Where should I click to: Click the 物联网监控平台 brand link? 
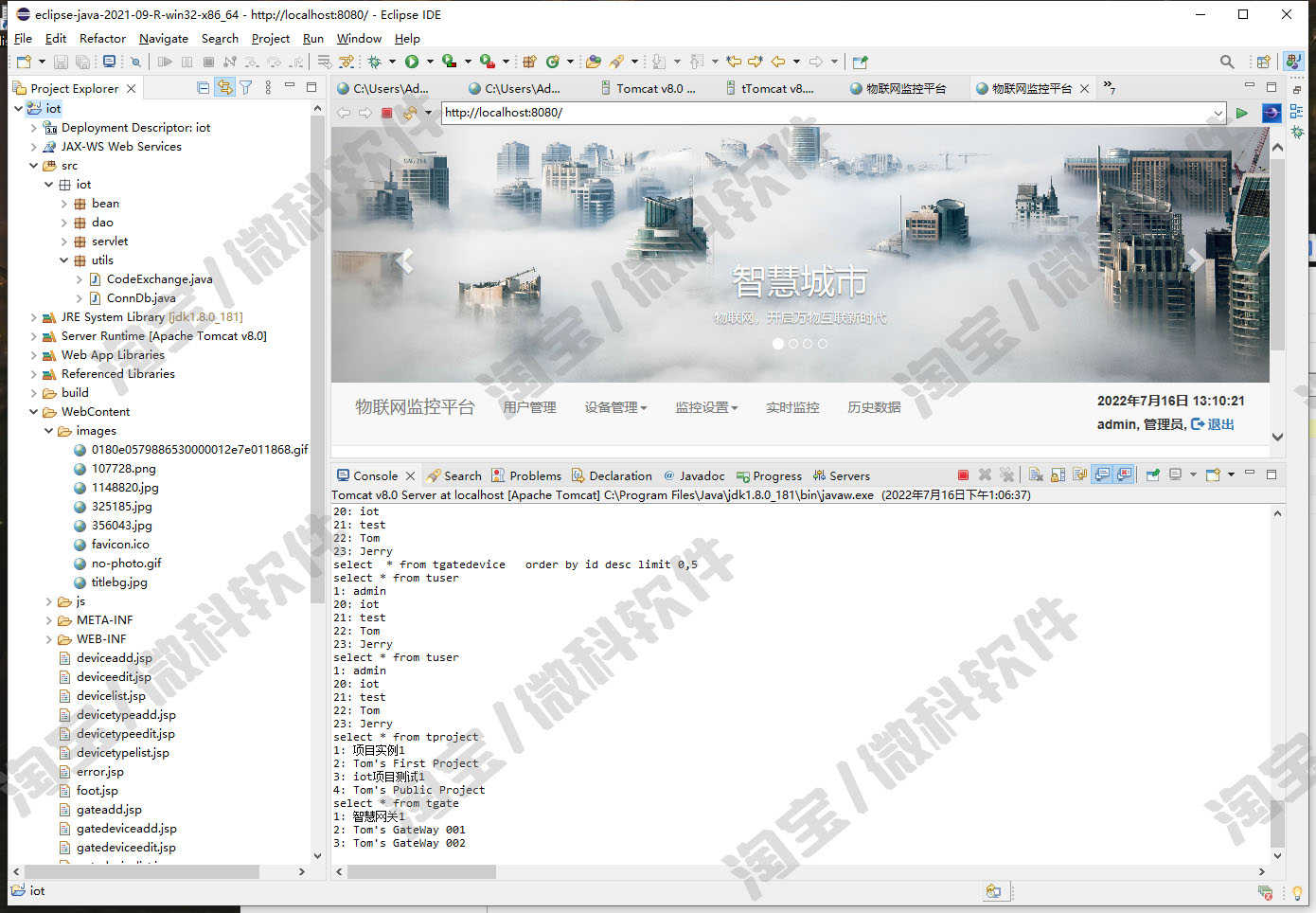[x=415, y=407]
